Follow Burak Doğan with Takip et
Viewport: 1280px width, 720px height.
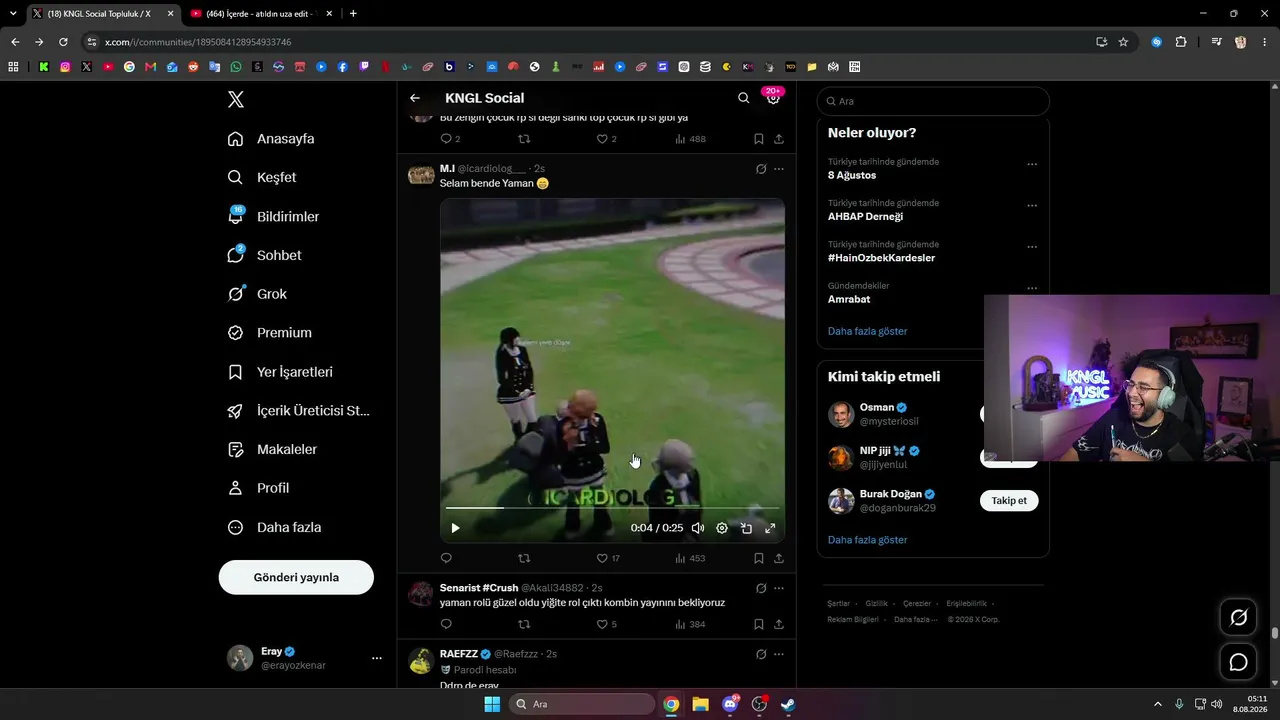click(1009, 500)
